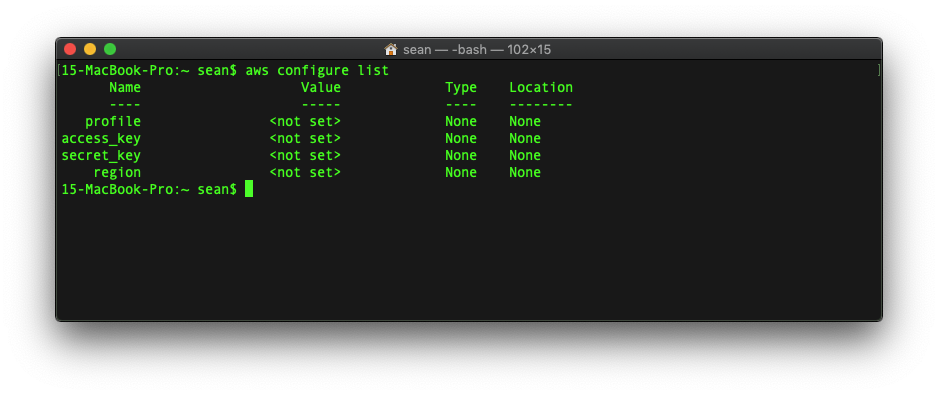This screenshot has width=938, height=395.
Task: Click the "profile" row name
Action: (113, 121)
